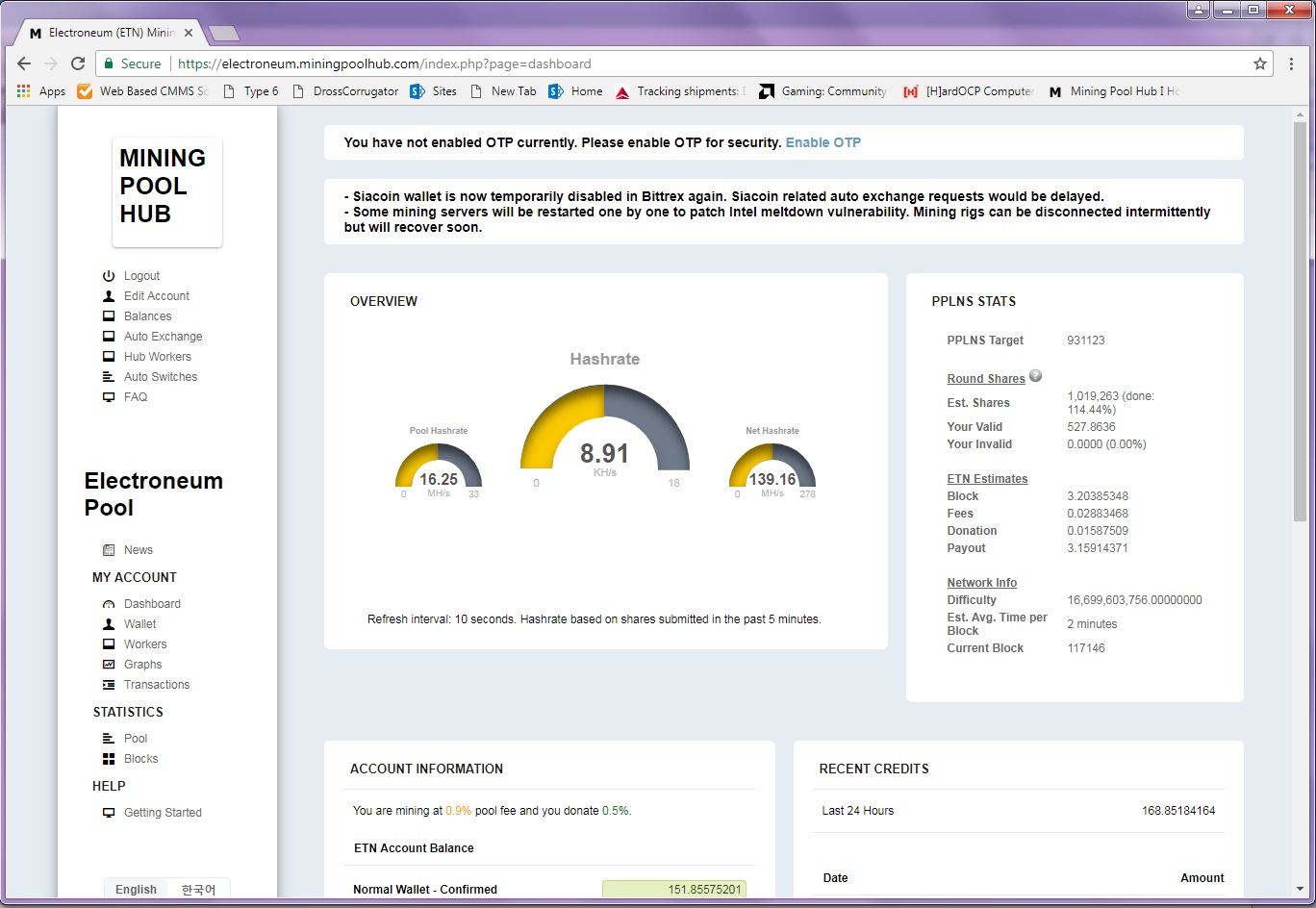Click the ETN Estimates heading
The image size is (1316, 908).
987,479
